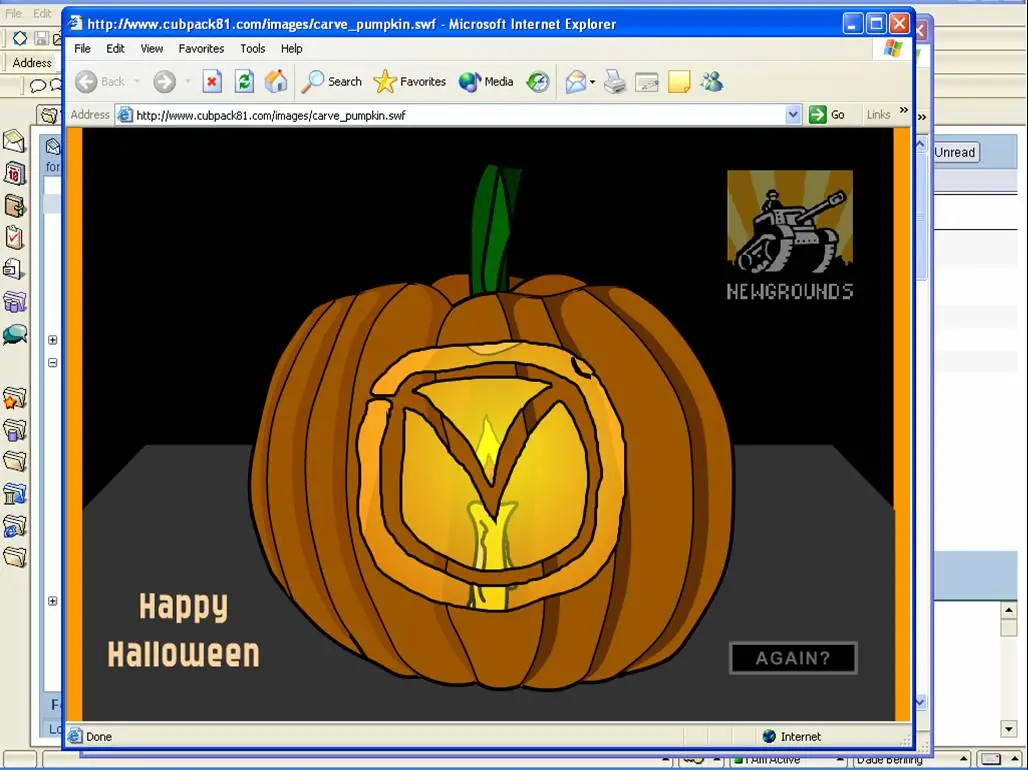Open the Address bar dropdown arrow

pos(793,114)
